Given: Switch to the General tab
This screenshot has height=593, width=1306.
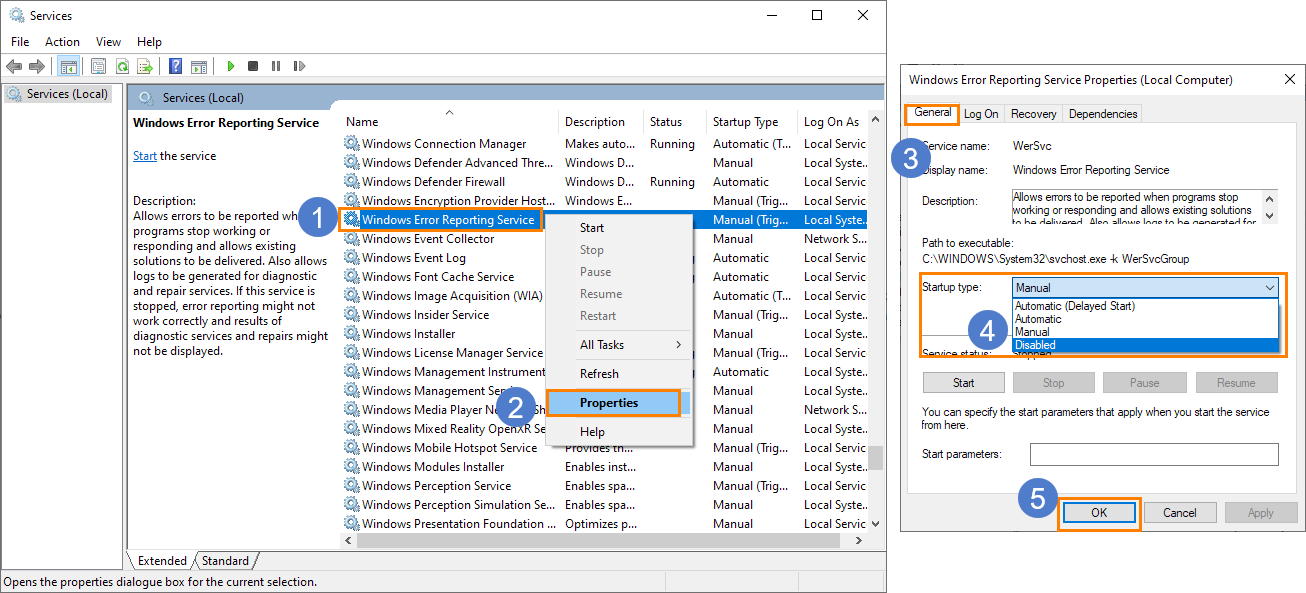Looking at the screenshot, I should (x=932, y=113).
